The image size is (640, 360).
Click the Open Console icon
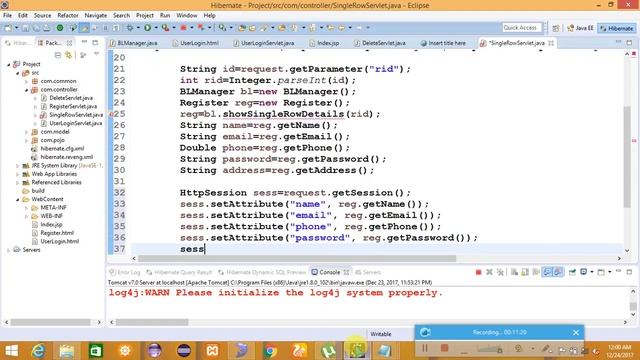pyautogui.click(x=601, y=272)
